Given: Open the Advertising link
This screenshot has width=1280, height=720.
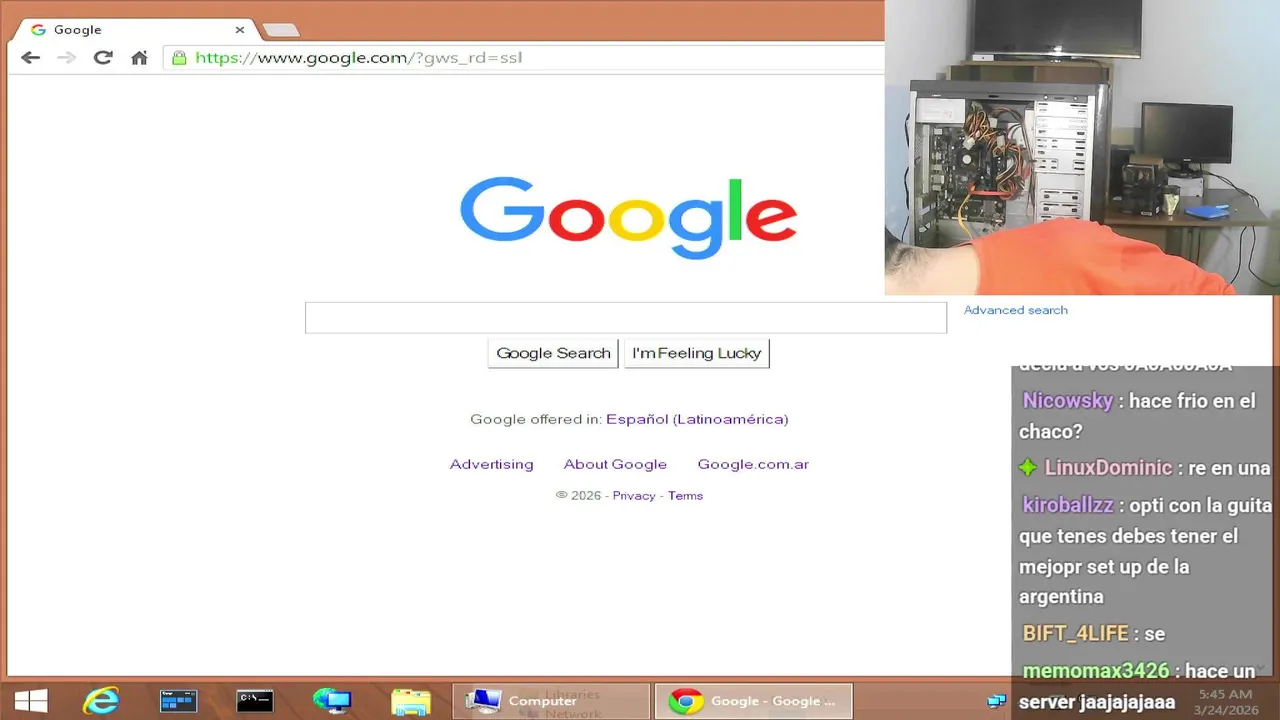Looking at the screenshot, I should [491, 464].
